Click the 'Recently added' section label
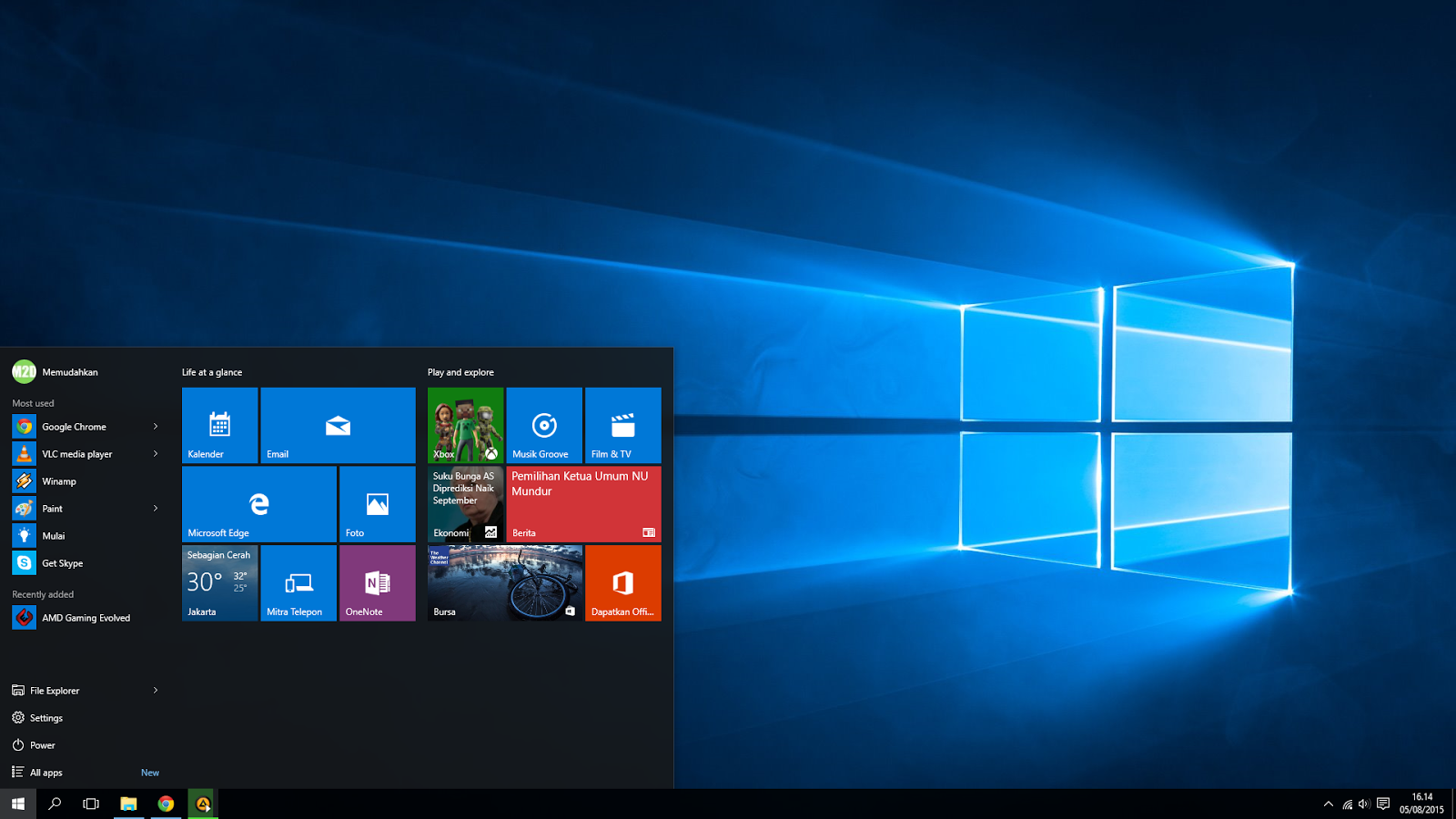The width and height of the screenshot is (1456, 819). tap(43, 594)
